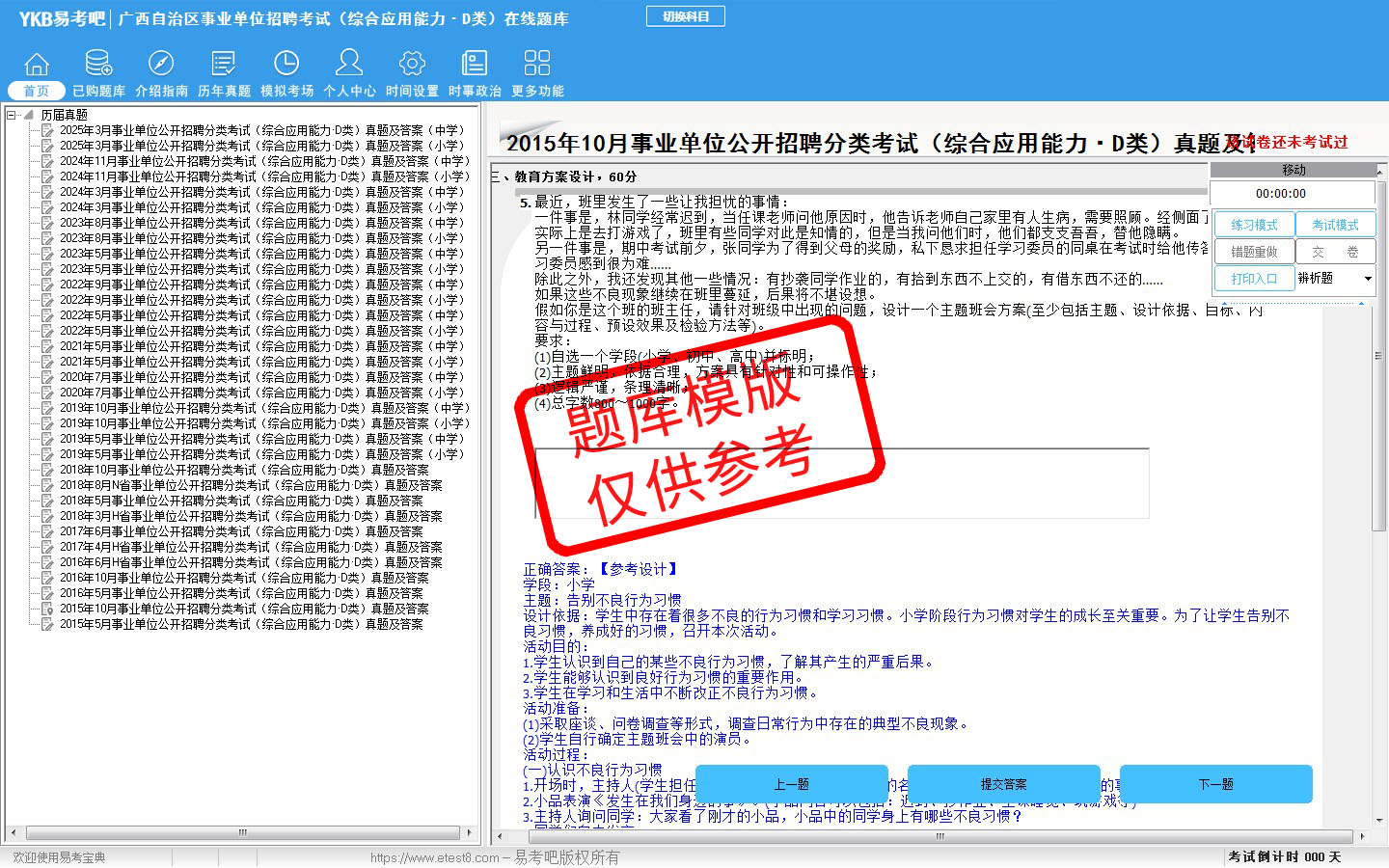Click the answer text input box

841,483
